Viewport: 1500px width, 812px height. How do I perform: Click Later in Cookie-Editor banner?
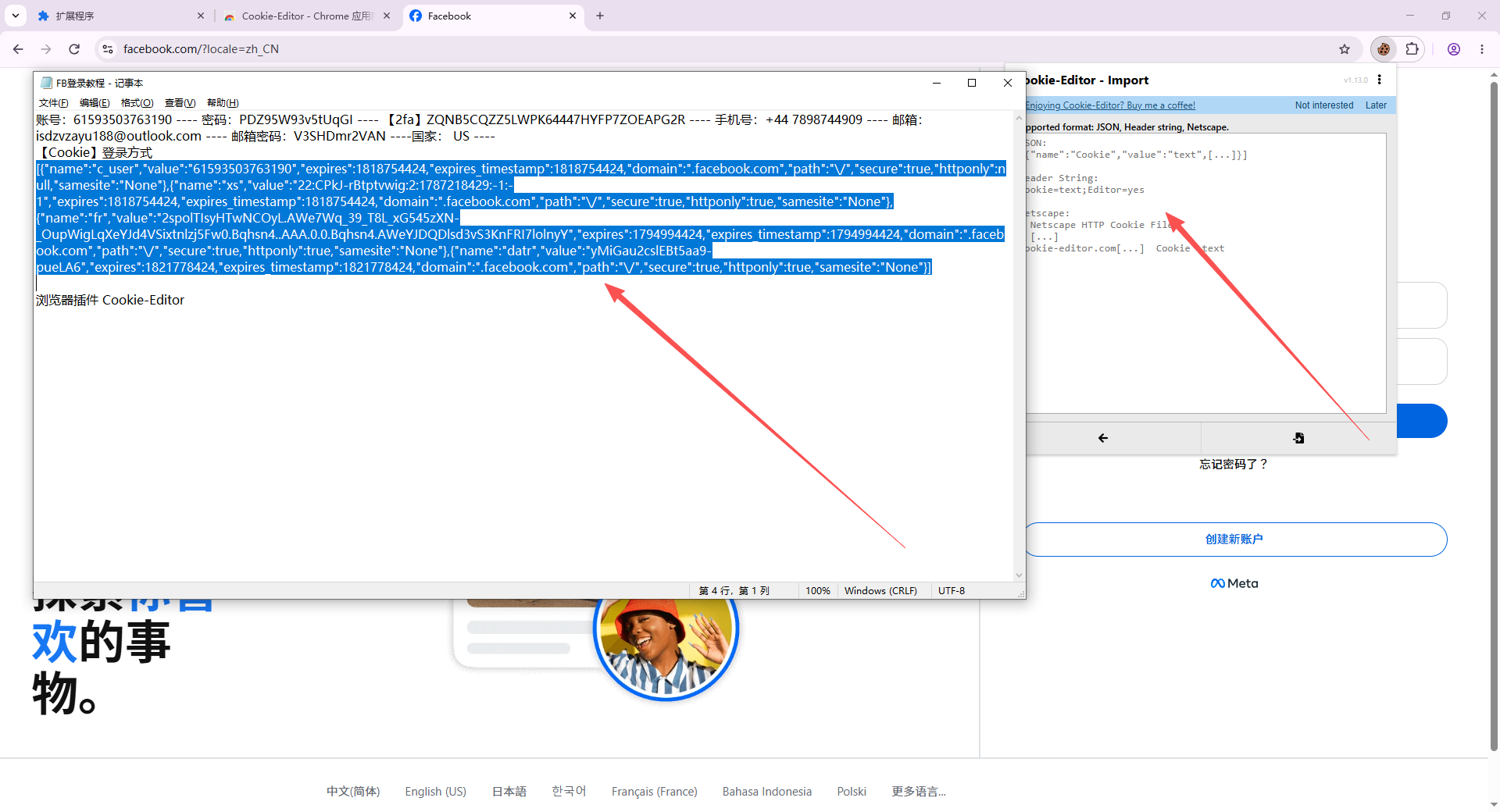(x=1376, y=105)
